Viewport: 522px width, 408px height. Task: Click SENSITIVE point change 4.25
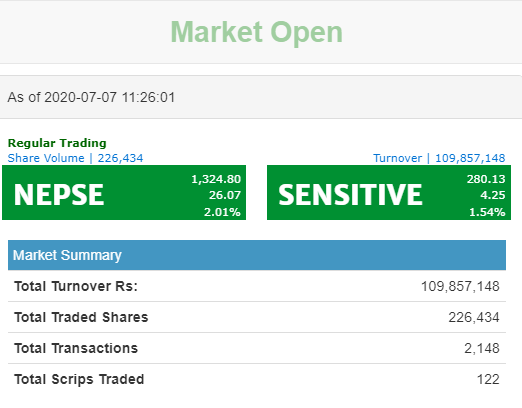493,195
